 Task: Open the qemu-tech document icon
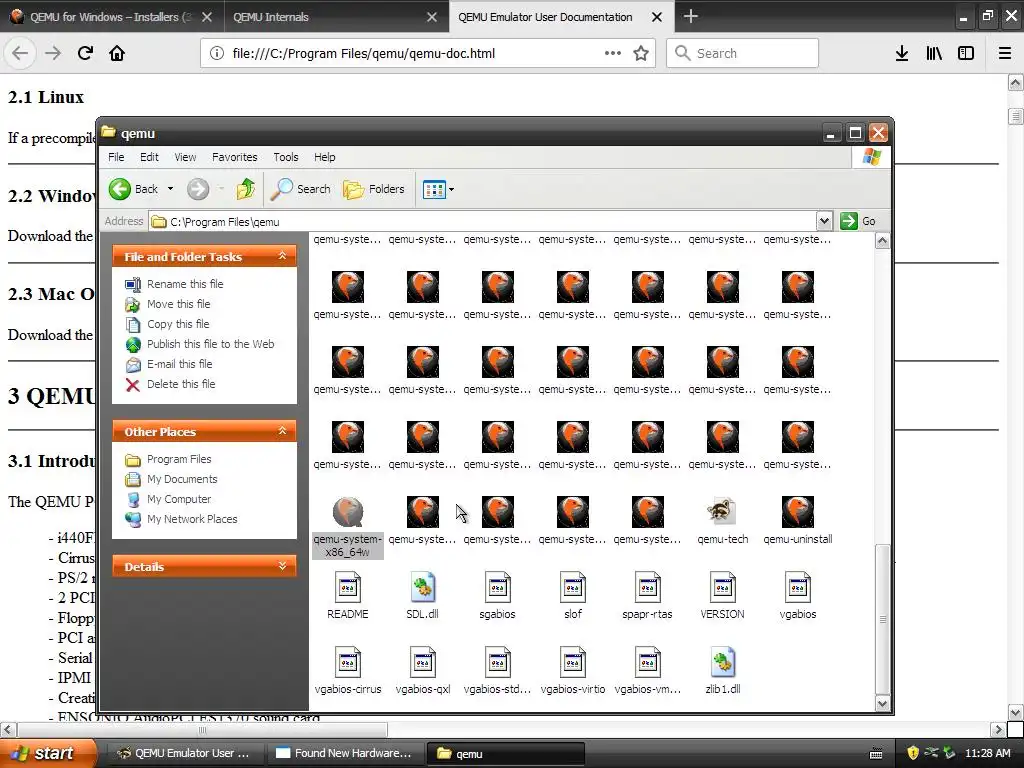(722, 511)
